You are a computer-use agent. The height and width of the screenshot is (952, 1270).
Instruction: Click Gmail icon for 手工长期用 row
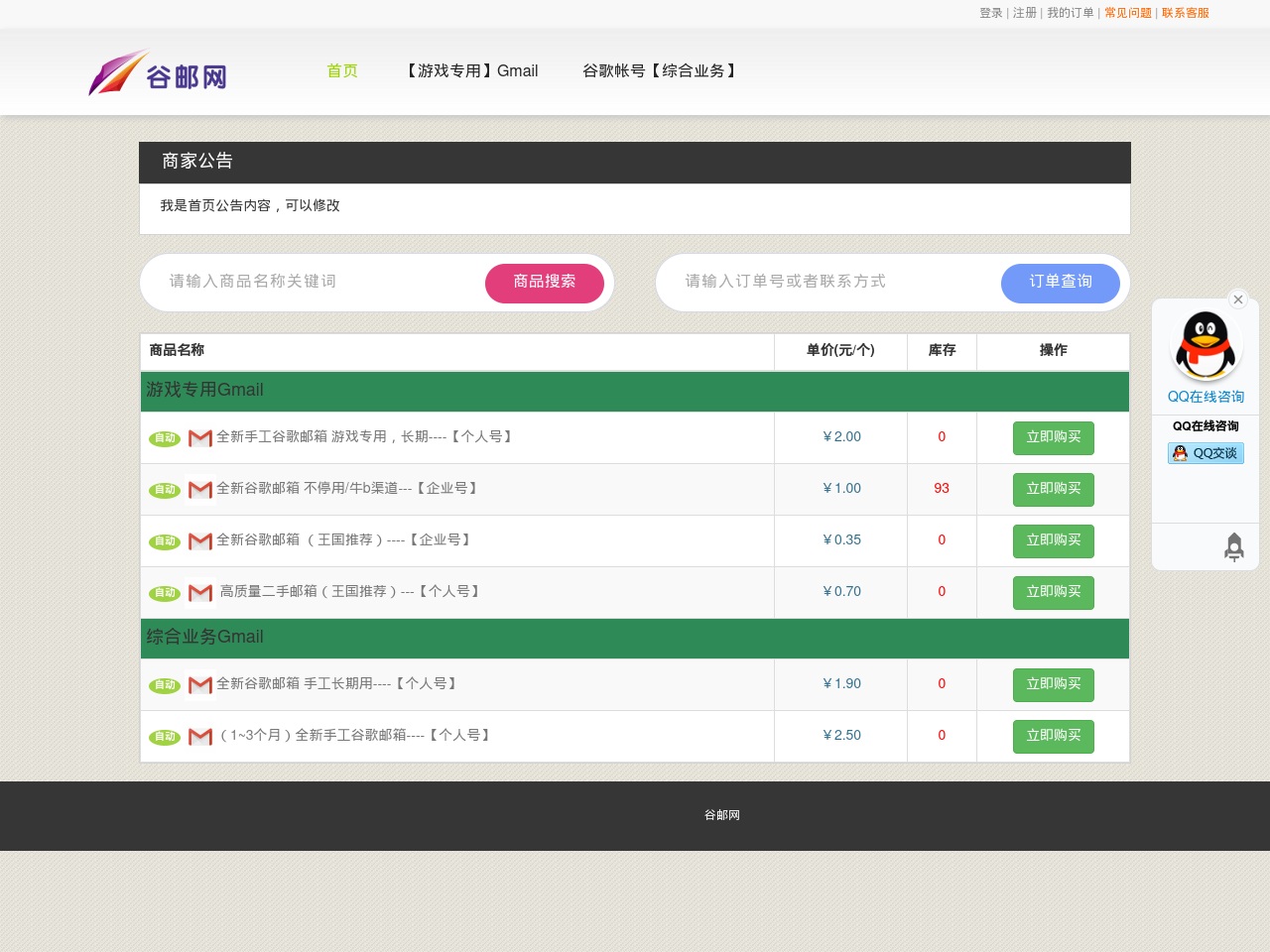click(x=200, y=684)
